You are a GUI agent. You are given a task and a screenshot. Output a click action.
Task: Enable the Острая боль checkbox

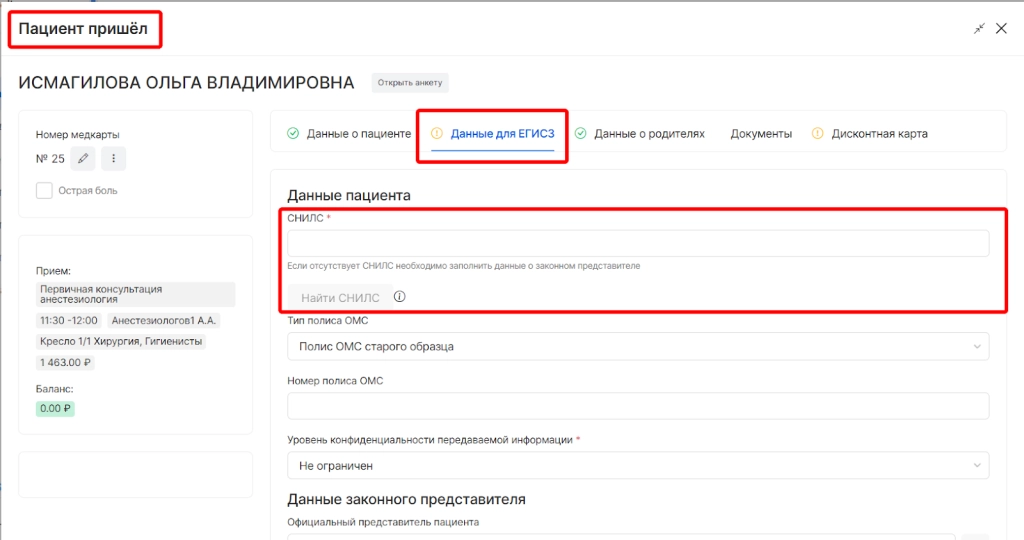click(x=44, y=190)
